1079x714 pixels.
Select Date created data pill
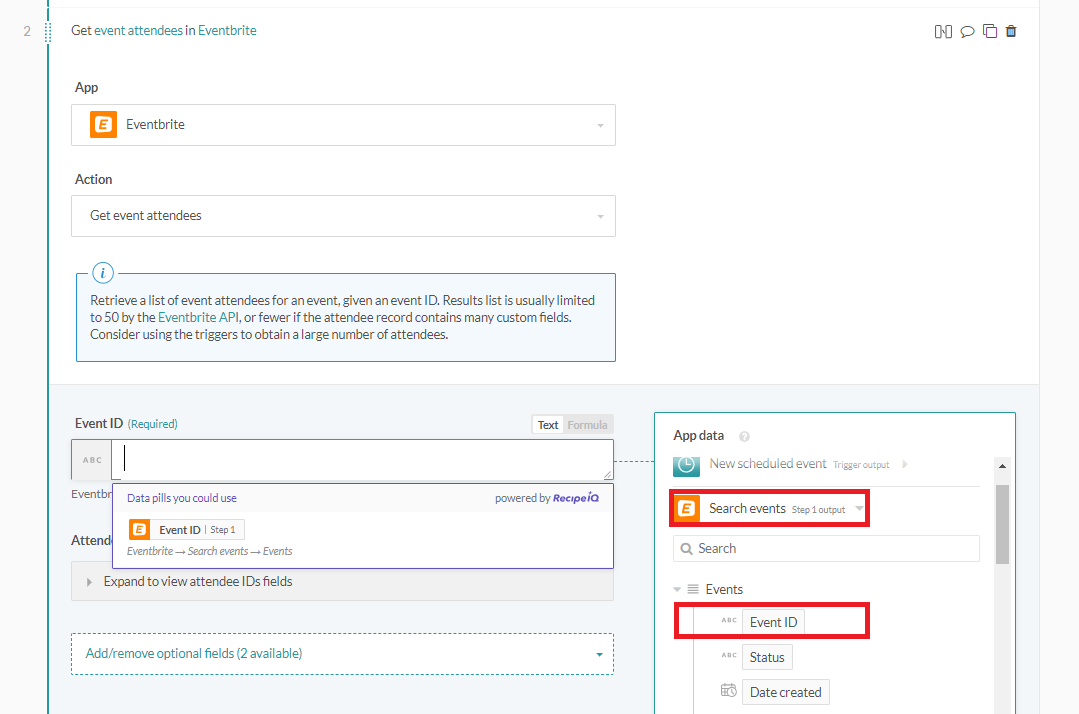coord(786,692)
